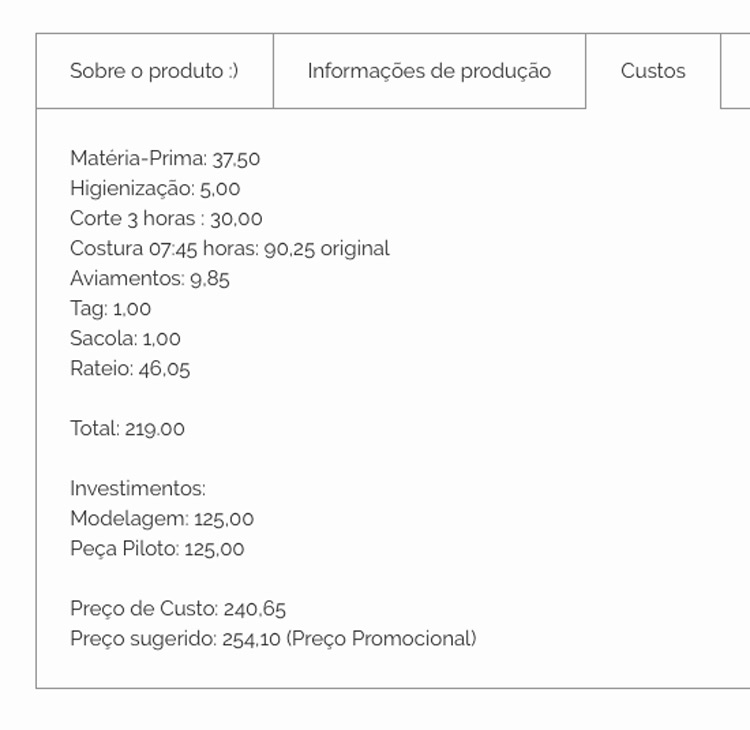Click the Aviamentos 9,85 line

coord(150,278)
